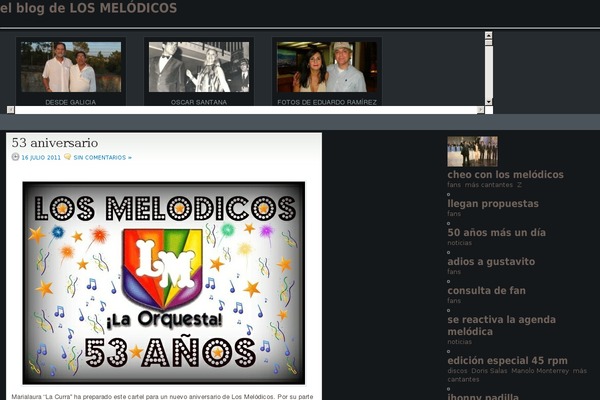600x400 pixels.
Task: Open the 'SIN COMENTARIOS »' link
Action: point(103,157)
